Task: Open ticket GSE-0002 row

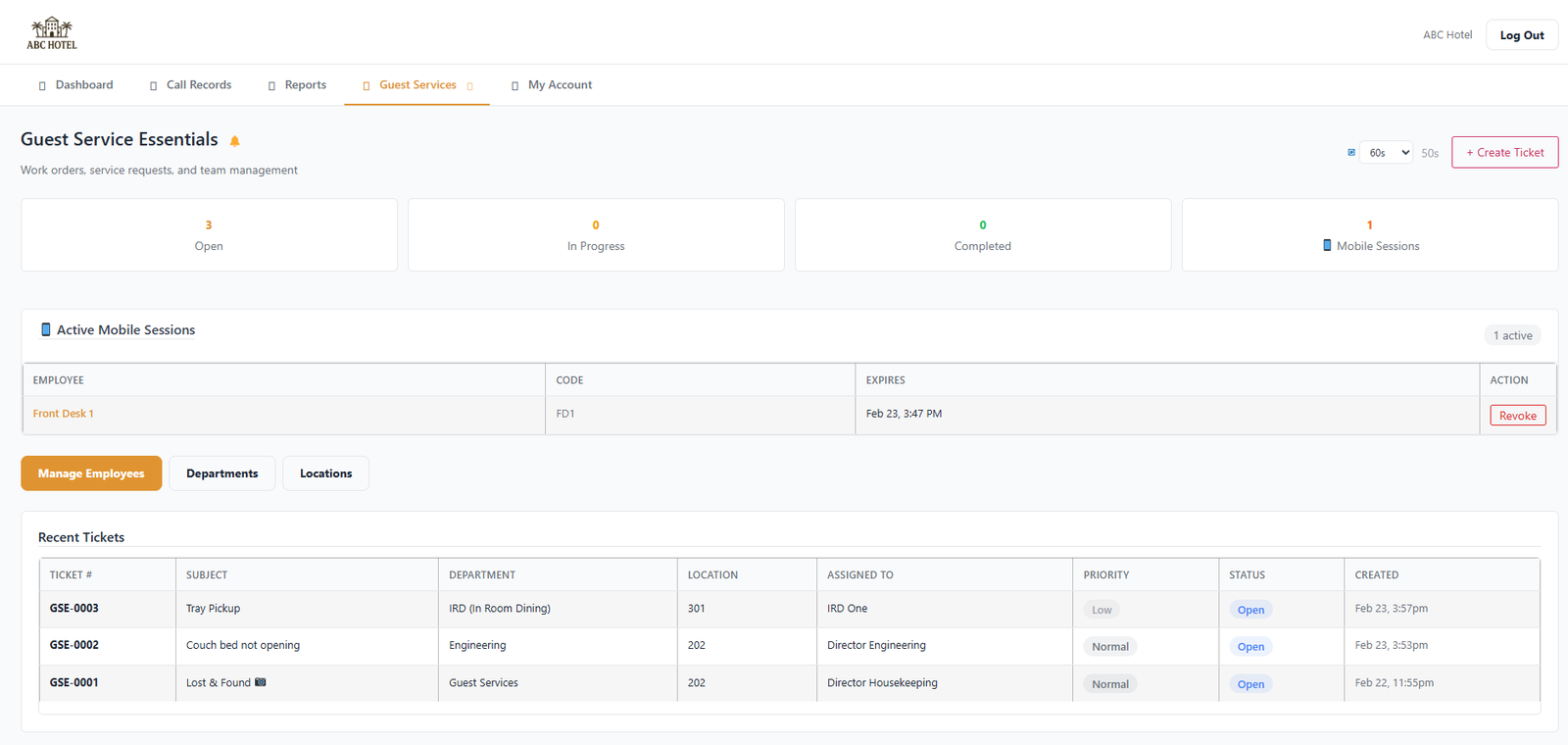Action: pyautogui.click(x=74, y=645)
